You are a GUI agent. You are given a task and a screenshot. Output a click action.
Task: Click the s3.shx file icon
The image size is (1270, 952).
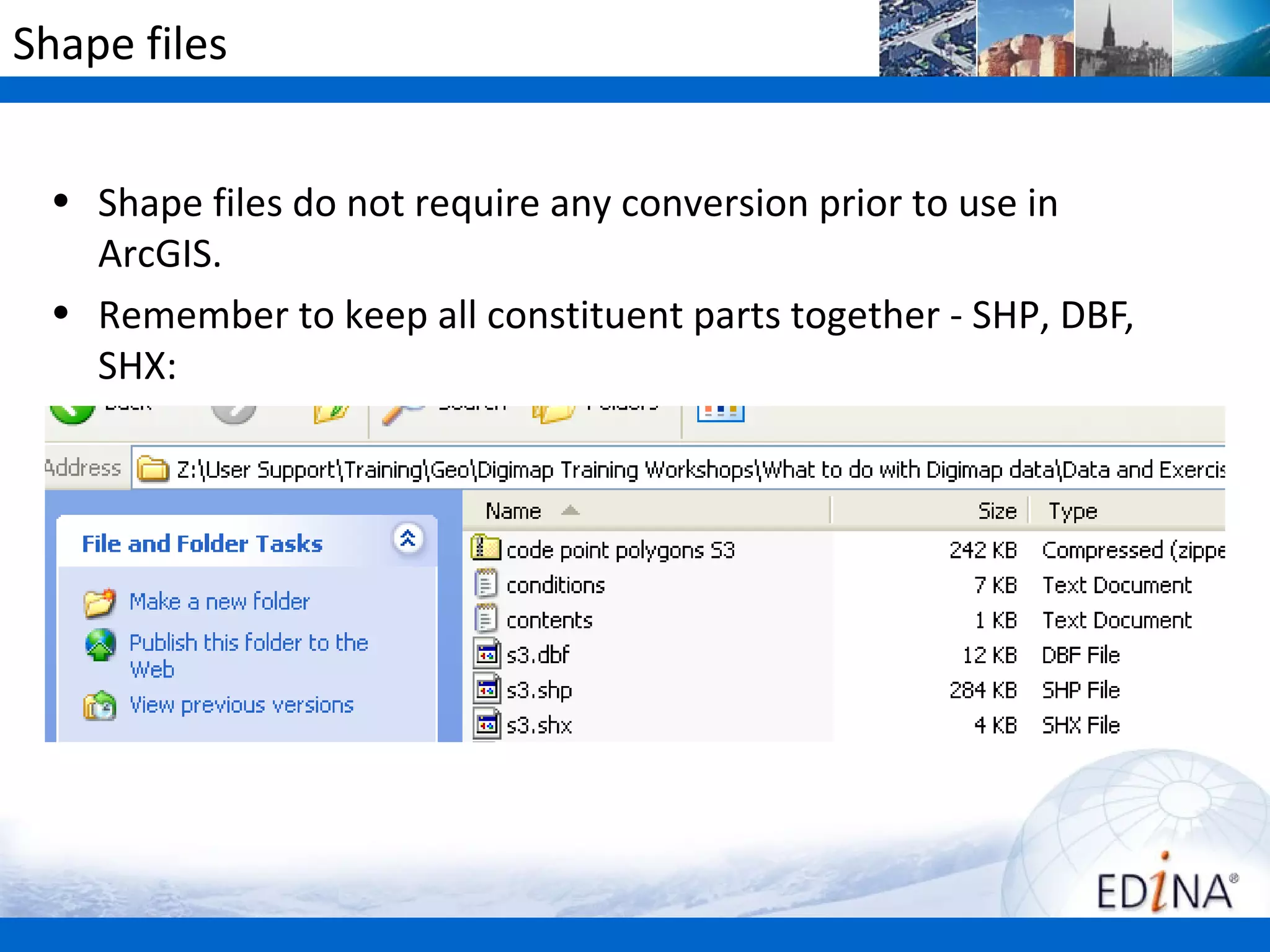[x=487, y=724]
